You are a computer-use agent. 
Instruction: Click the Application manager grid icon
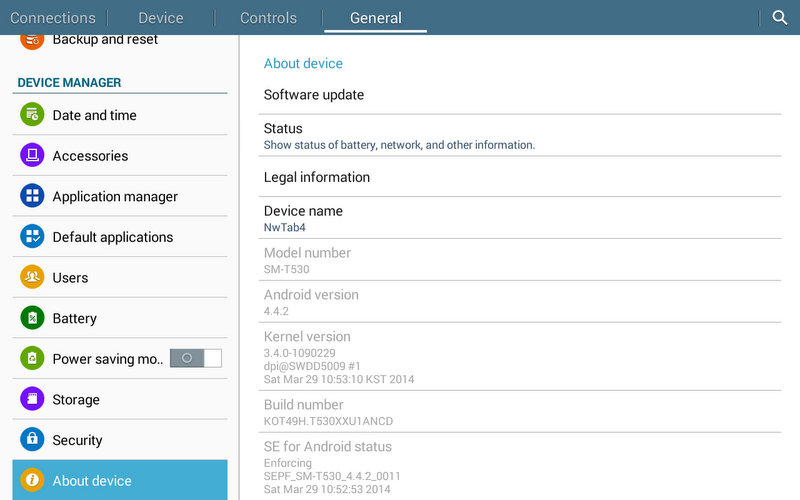coord(32,196)
